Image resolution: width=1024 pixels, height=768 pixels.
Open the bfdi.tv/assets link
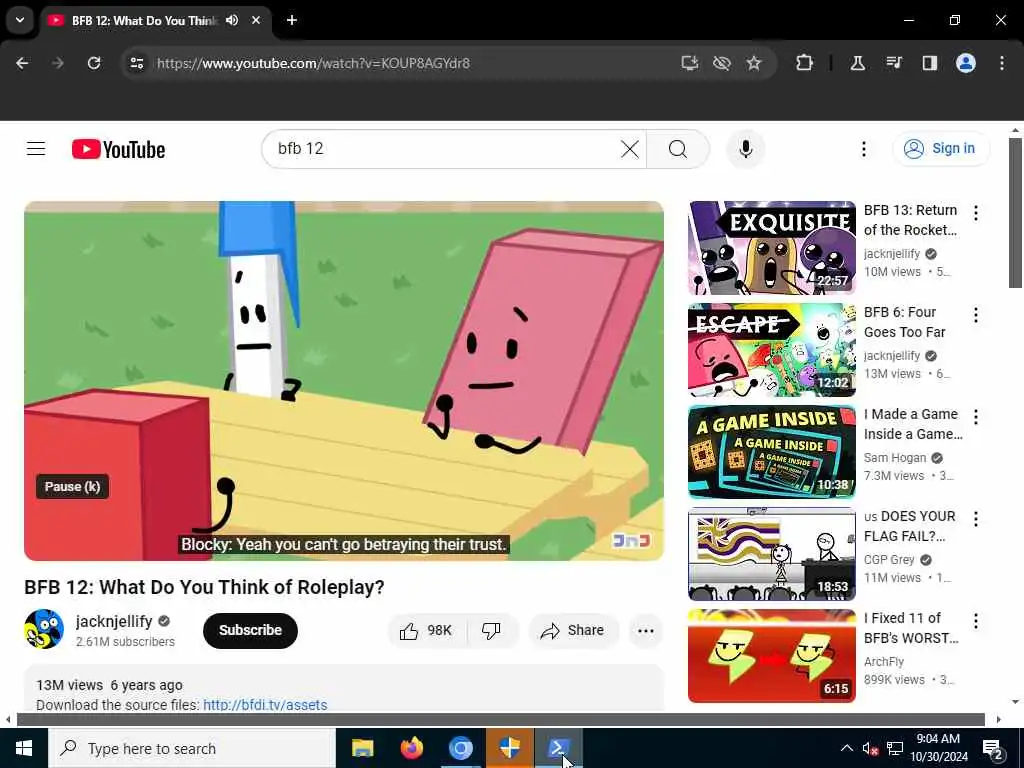coord(265,705)
